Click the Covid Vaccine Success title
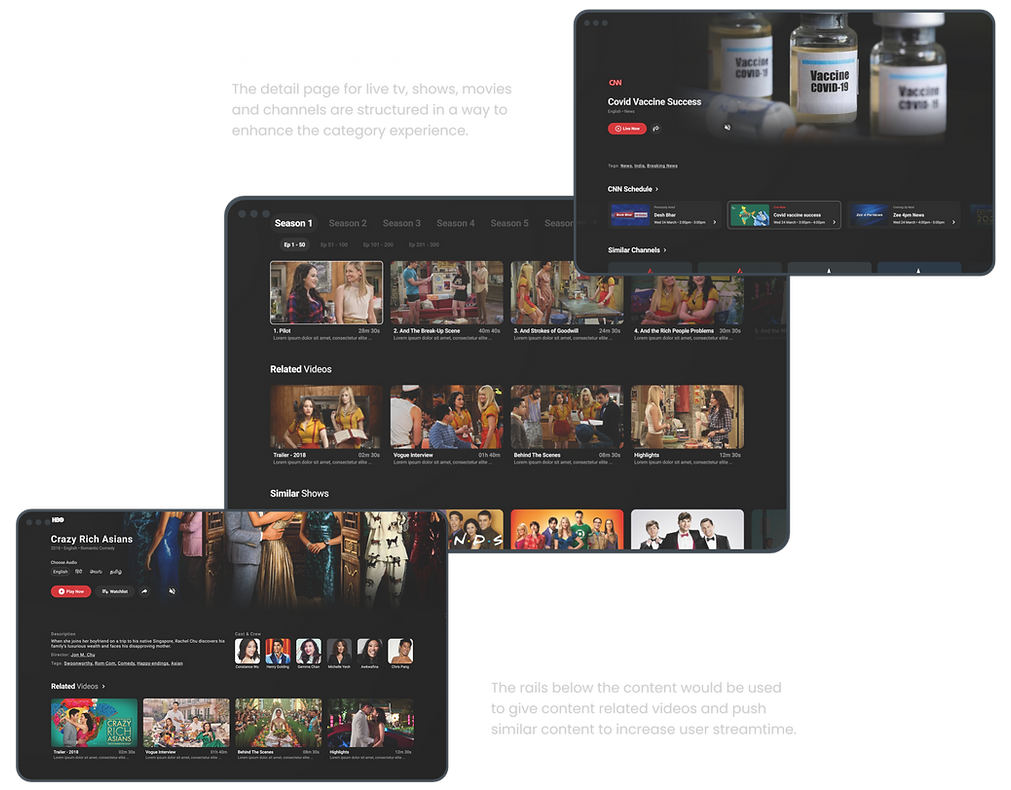 [x=654, y=102]
